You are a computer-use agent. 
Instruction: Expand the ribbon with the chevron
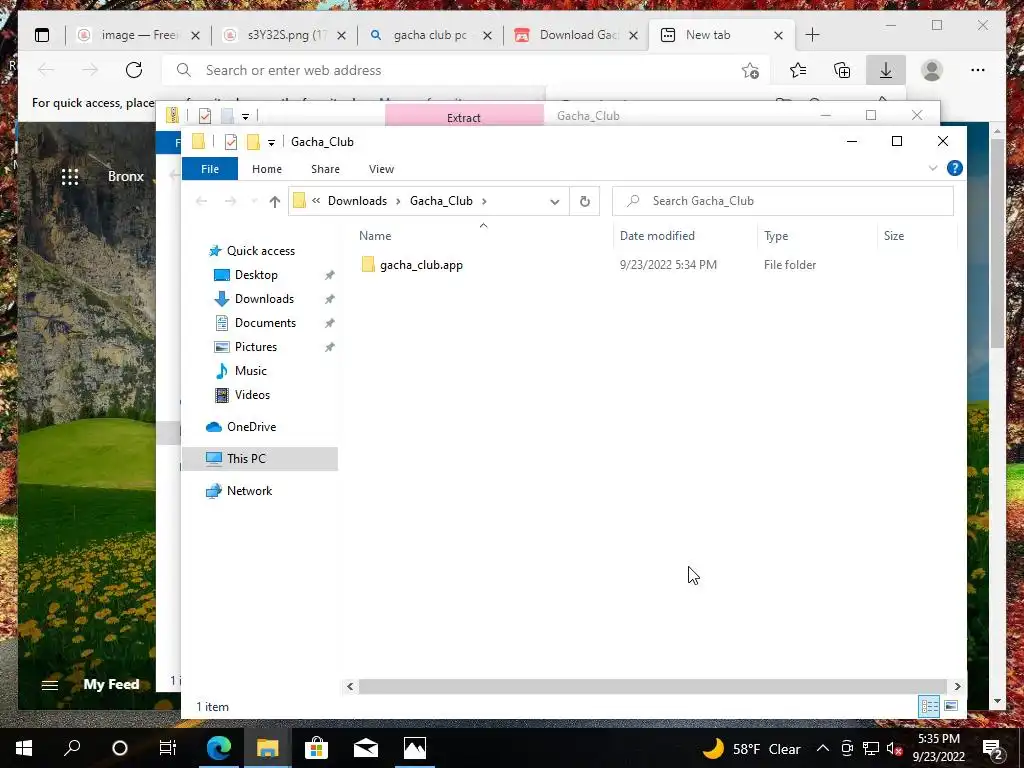pos(933,168)
